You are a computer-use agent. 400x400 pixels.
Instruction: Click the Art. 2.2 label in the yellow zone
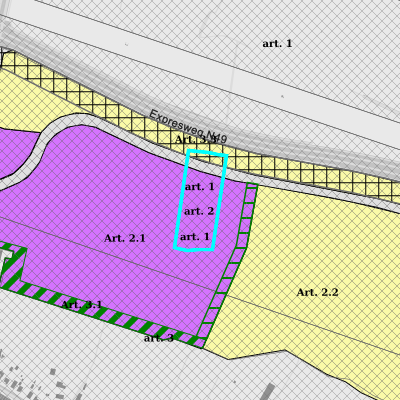click(317, 292)
